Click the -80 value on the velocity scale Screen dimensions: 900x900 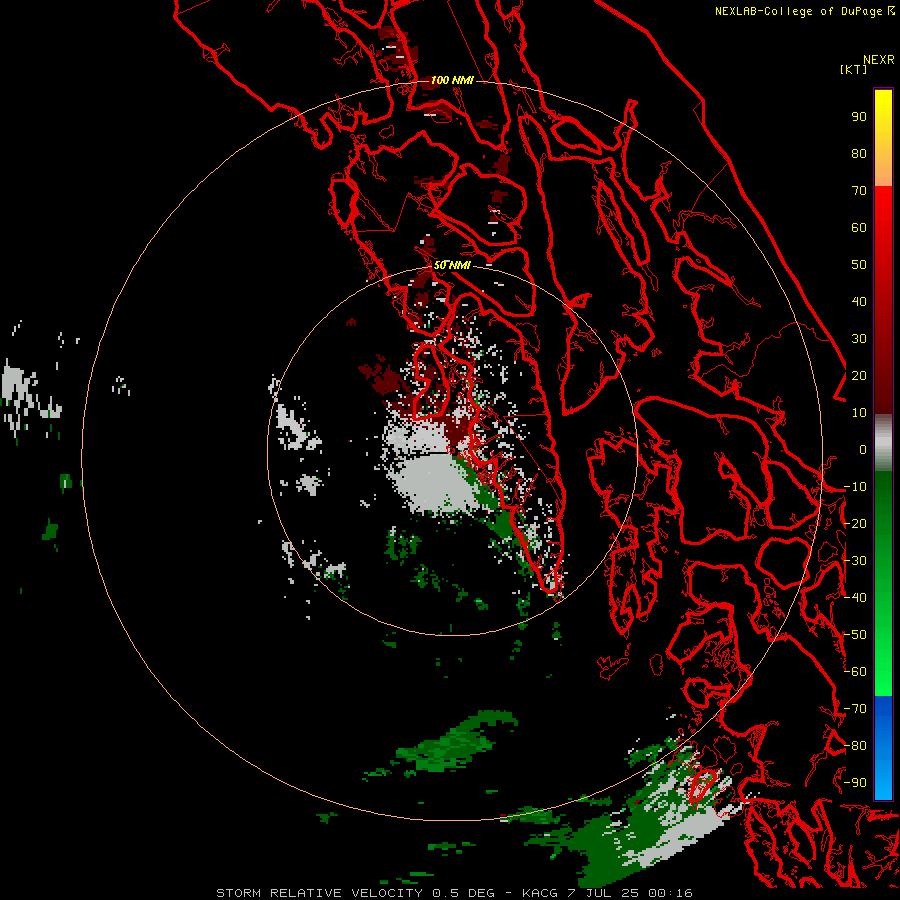(855, 746)
